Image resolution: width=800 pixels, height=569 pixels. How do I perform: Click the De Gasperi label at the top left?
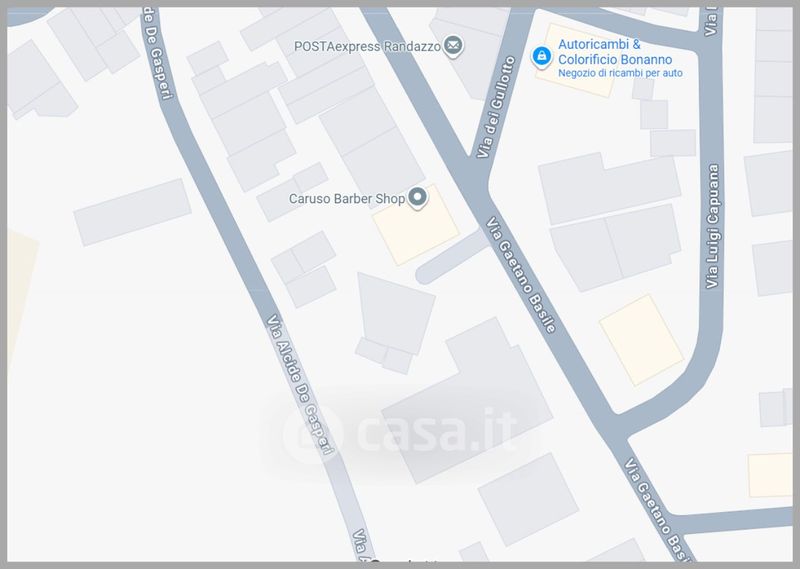click(156, 54)
